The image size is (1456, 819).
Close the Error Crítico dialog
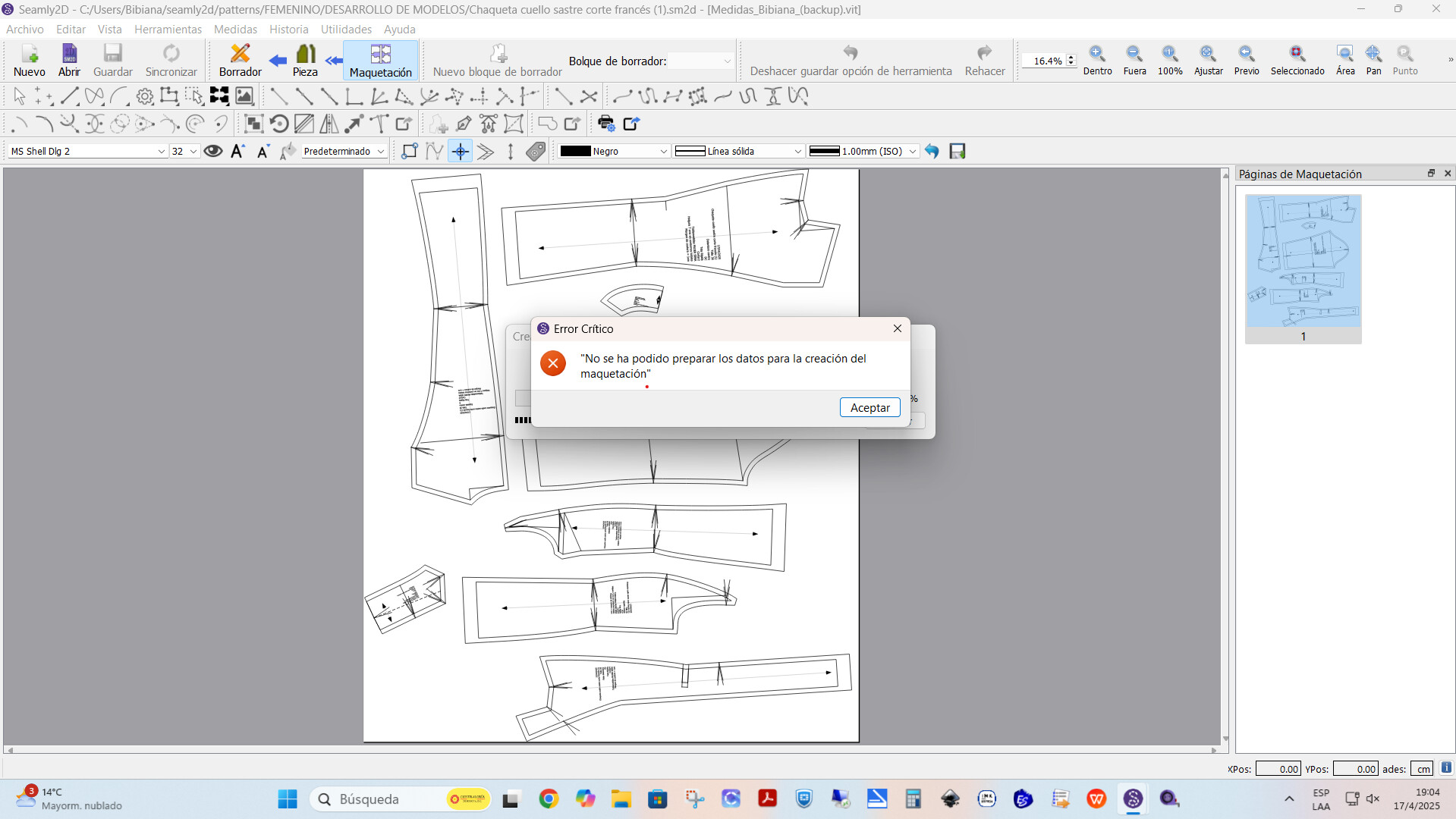[x=897, y=328]
